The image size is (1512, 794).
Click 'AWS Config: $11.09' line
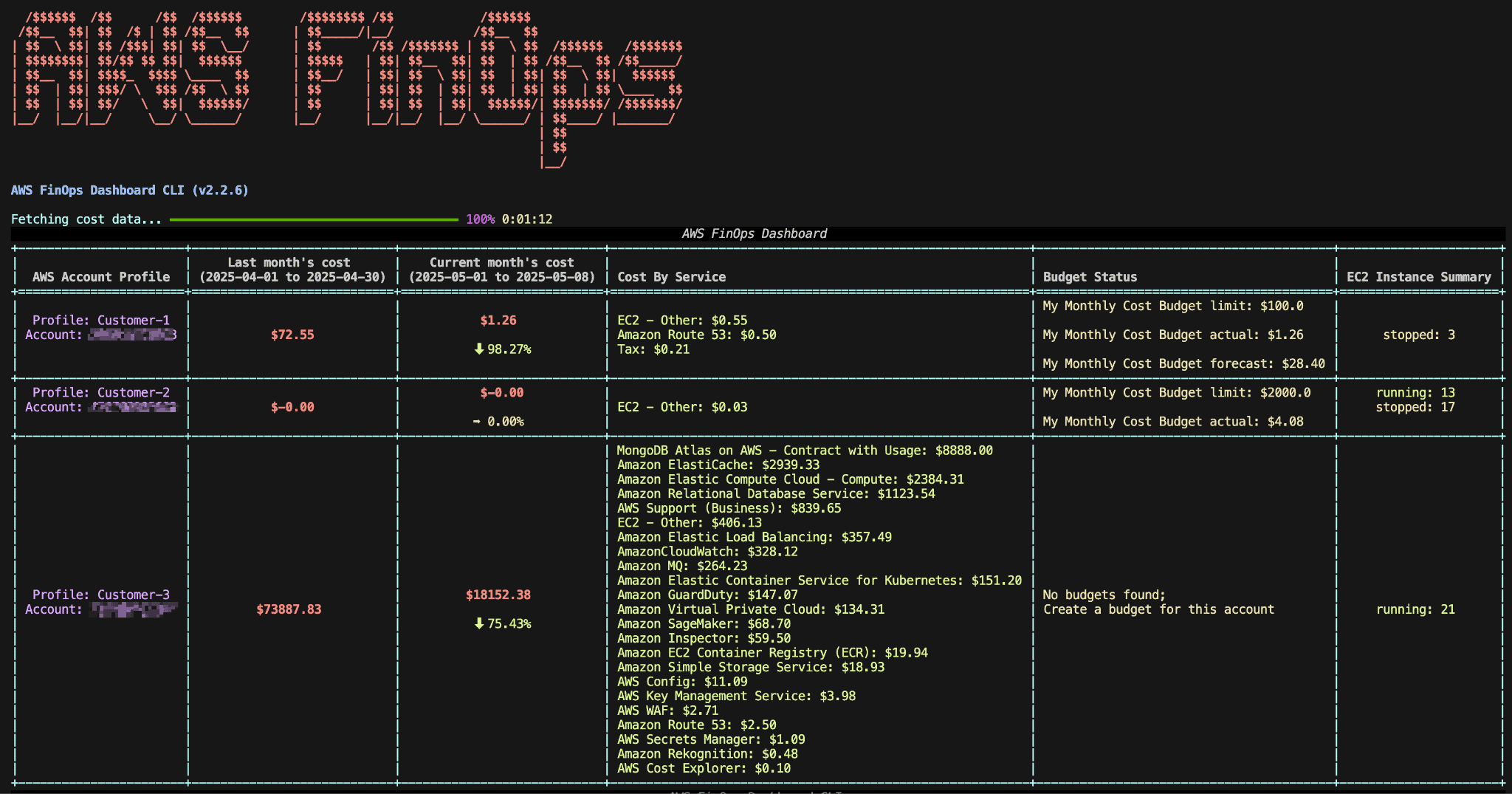(x=682, y=682)
